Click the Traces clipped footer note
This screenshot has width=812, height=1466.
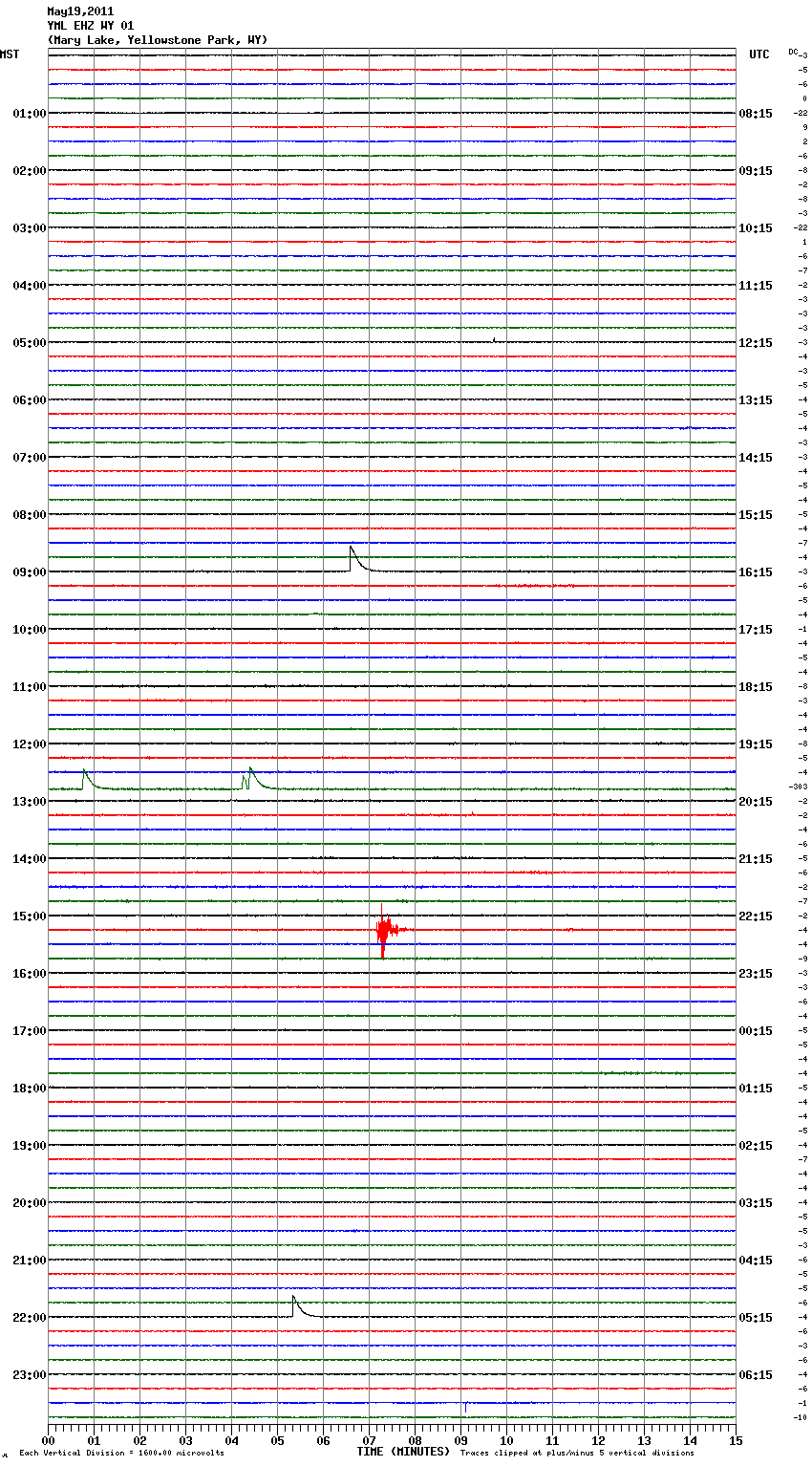click(577, 1454)
